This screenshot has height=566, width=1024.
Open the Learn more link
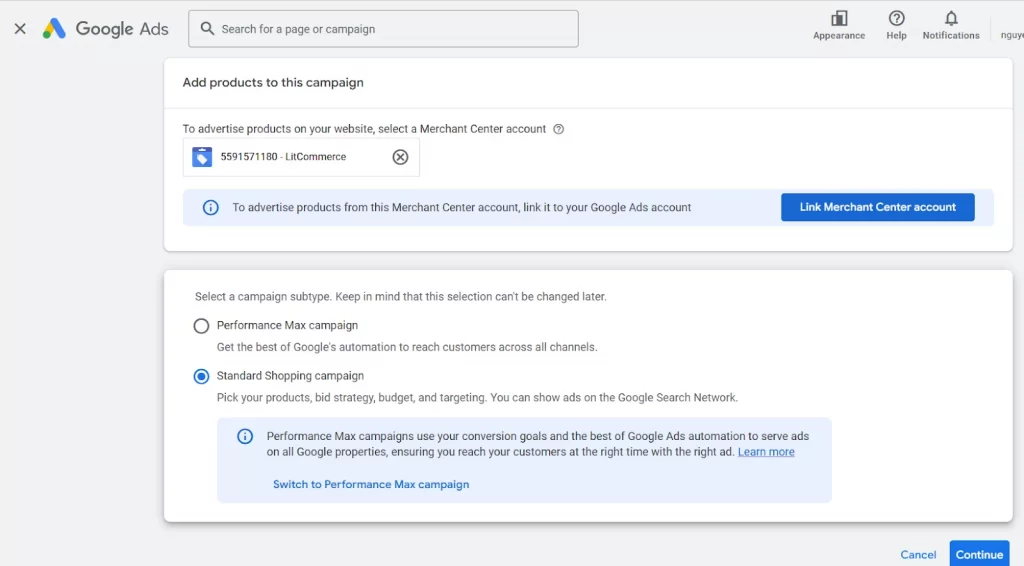pyautogui.click(x=766, y=452)
